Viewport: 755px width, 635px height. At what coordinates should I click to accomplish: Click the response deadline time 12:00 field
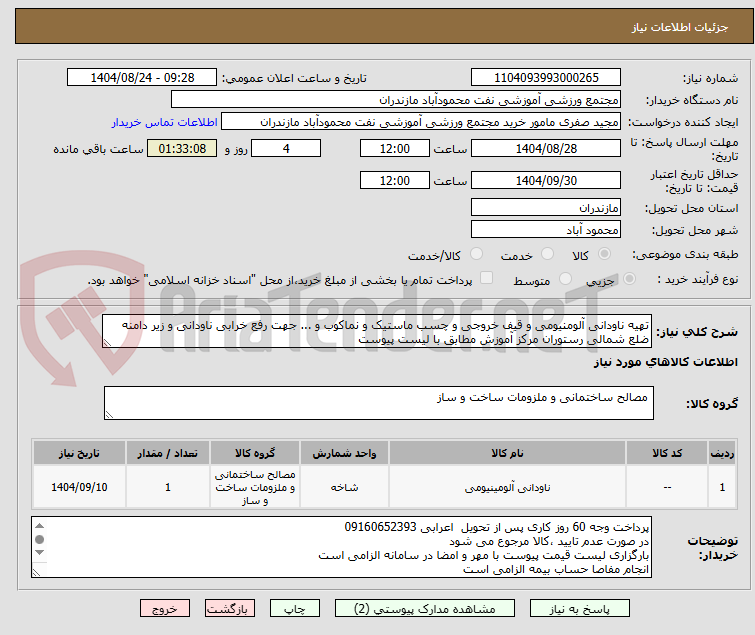pos(395,148)
